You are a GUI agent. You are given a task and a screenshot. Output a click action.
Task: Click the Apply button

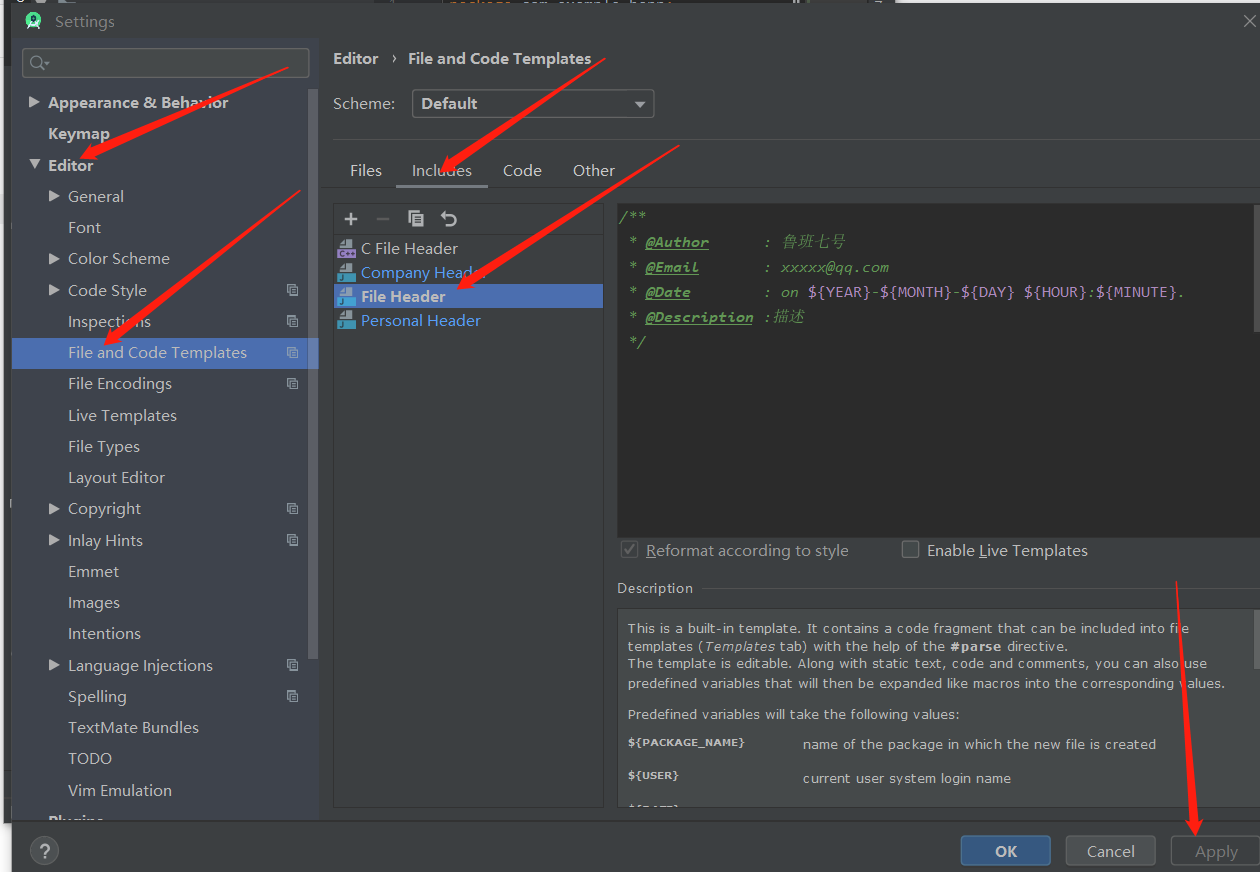(x=1216, y=850)
